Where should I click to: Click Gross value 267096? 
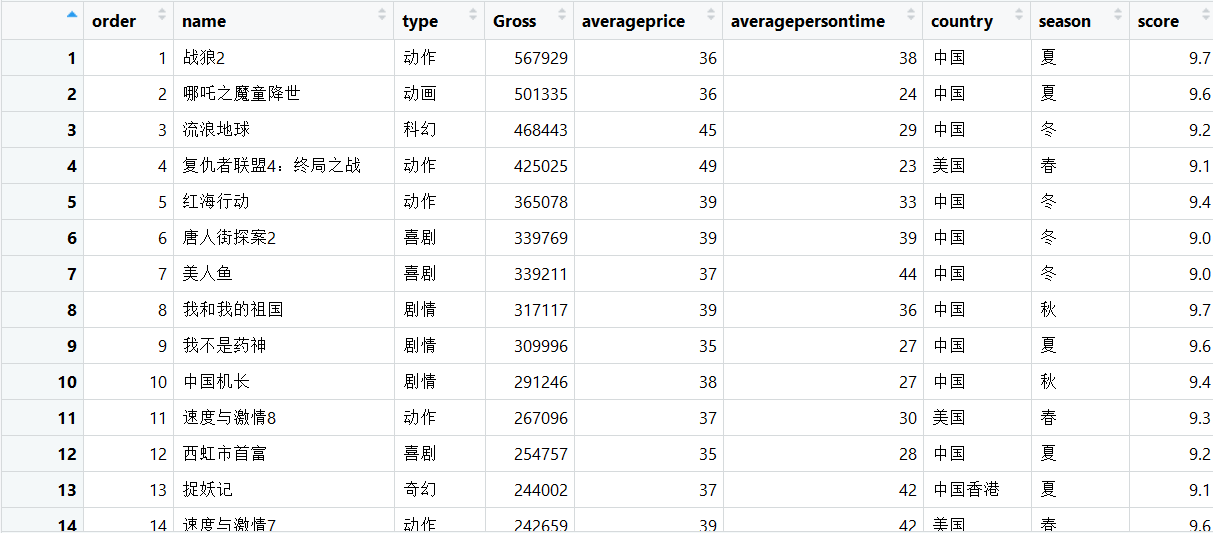[541, 418]
